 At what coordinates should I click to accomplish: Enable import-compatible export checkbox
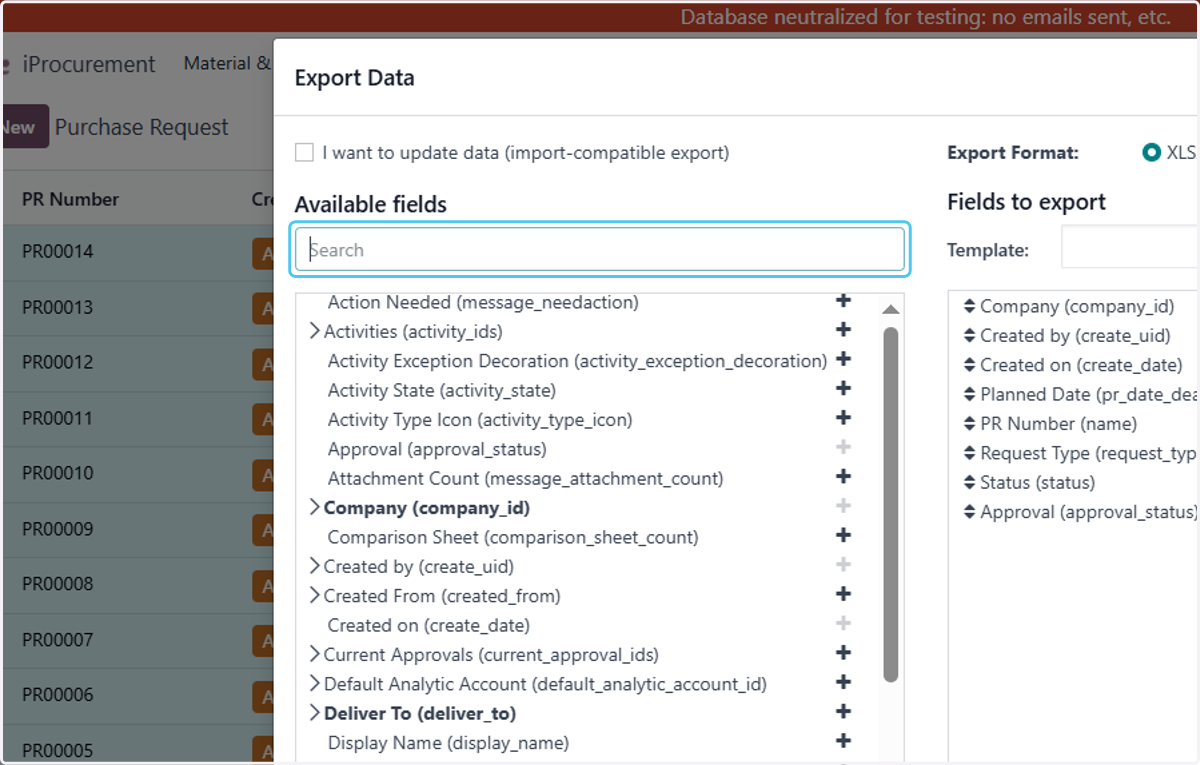(304, 153)
